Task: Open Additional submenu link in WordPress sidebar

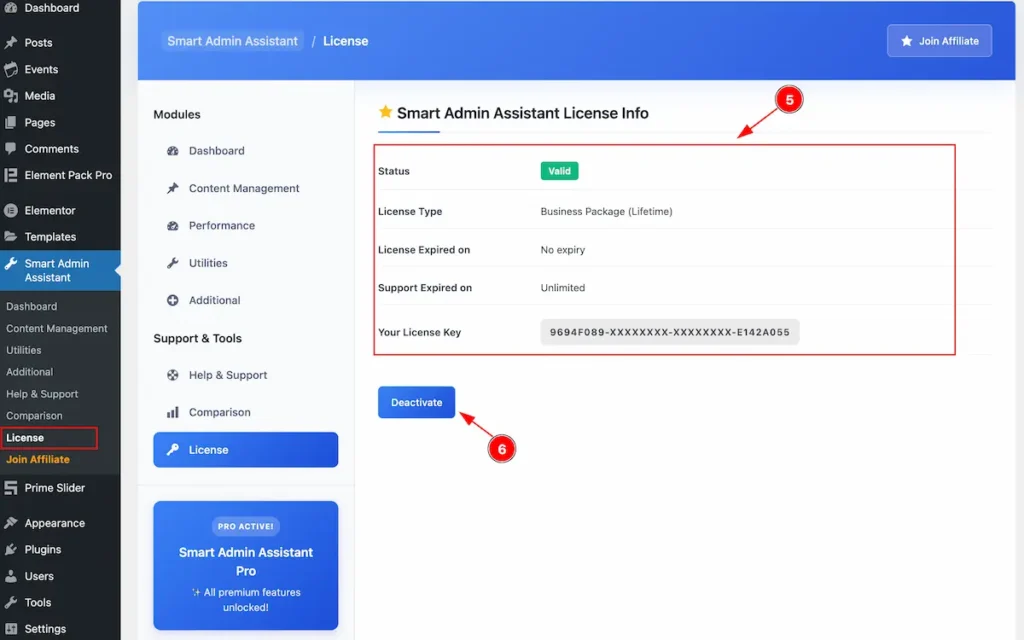Action: [29, 372]
